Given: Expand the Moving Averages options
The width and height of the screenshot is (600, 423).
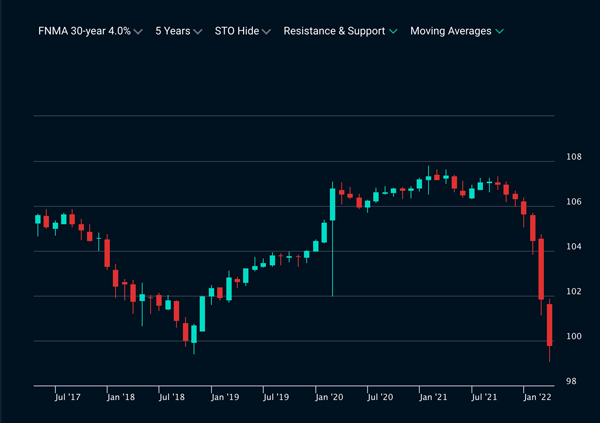Looking at the screenshot, I should tap(457, 31).
